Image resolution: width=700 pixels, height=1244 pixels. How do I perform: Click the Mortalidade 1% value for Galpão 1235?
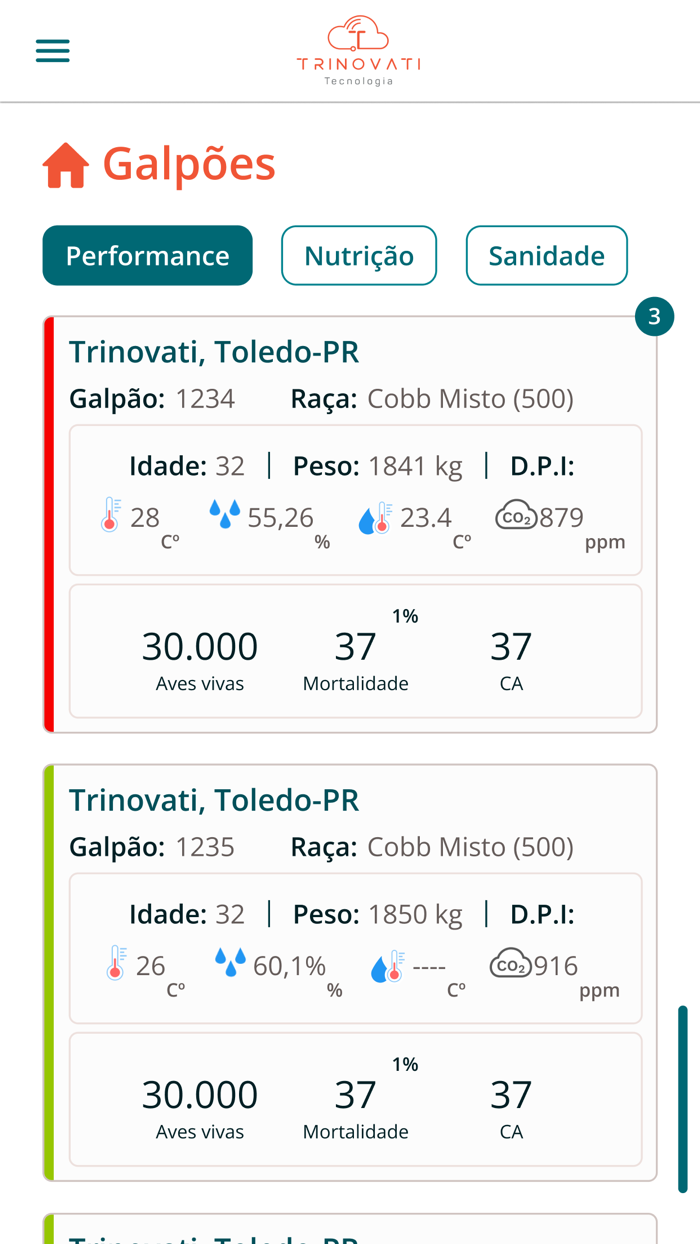point(356,1095)
